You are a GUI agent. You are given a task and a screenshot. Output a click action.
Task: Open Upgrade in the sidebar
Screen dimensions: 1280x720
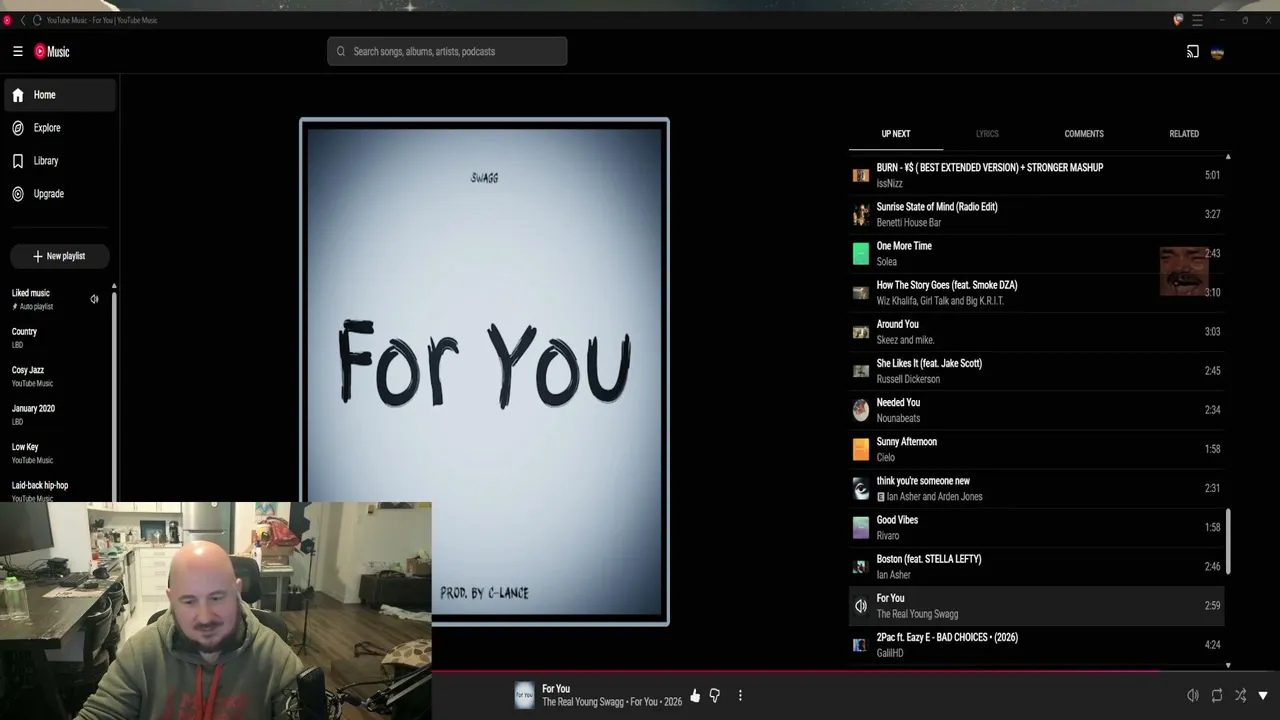click(x=60, y=194)
